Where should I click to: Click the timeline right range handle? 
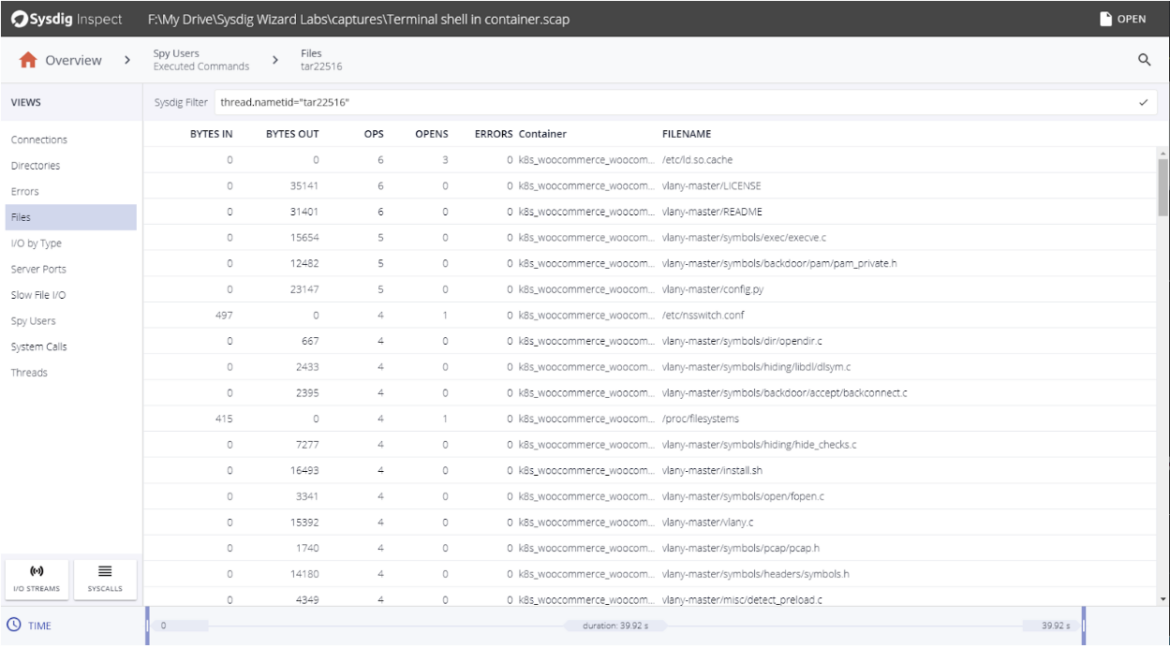click(x=1083, y=626)
